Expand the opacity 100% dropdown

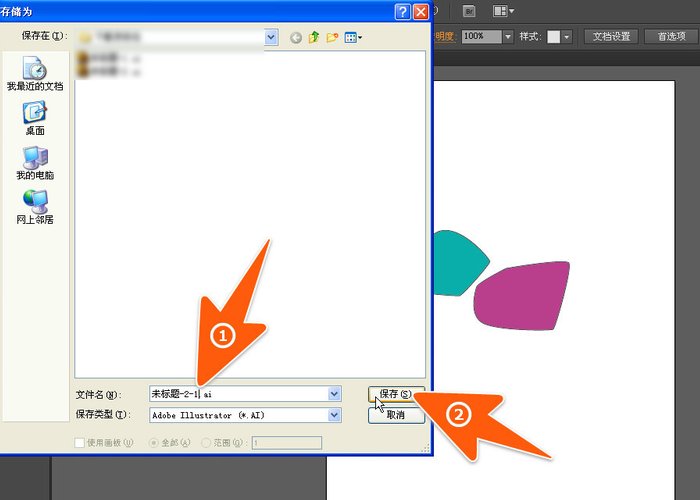pyautogui.click(x=508, y=36)
